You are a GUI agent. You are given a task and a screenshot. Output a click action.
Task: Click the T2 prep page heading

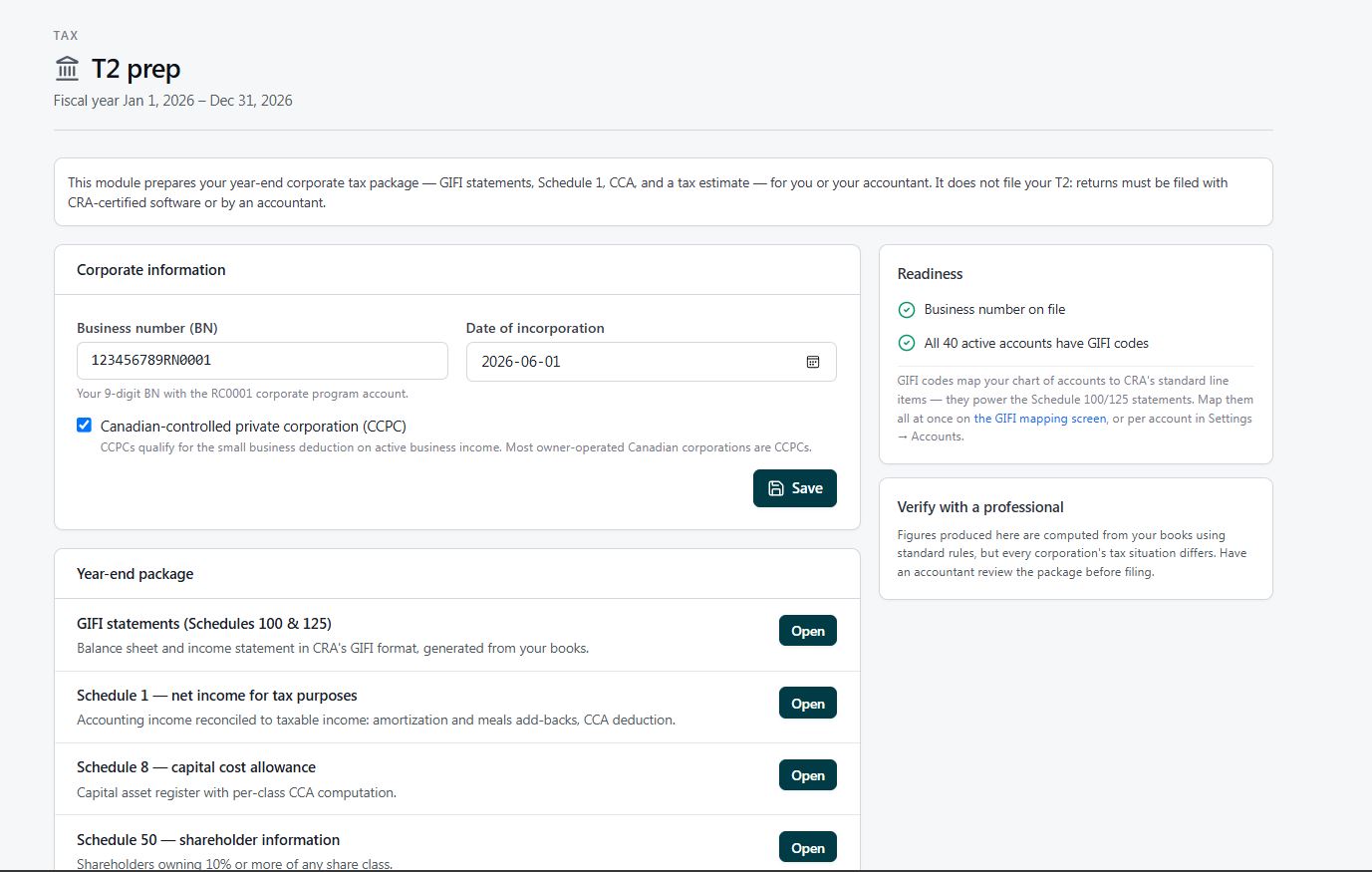click(x=136, y=69)
